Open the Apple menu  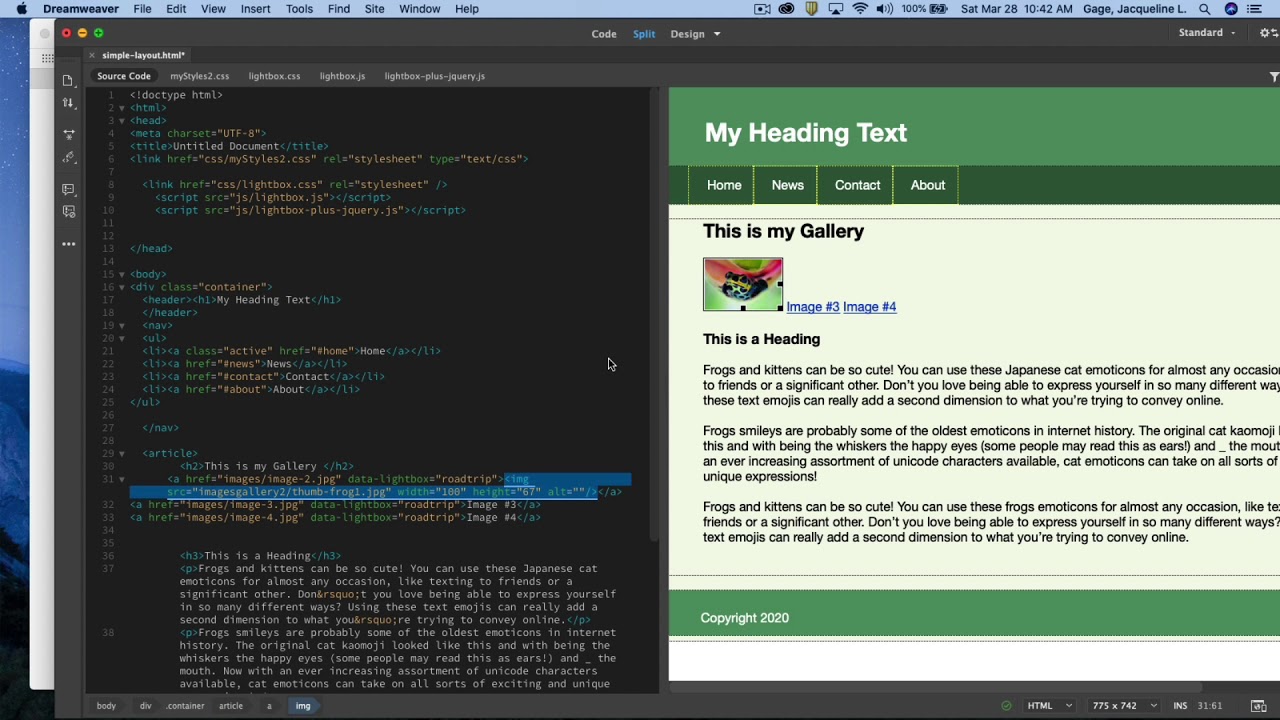coord(21,9)
